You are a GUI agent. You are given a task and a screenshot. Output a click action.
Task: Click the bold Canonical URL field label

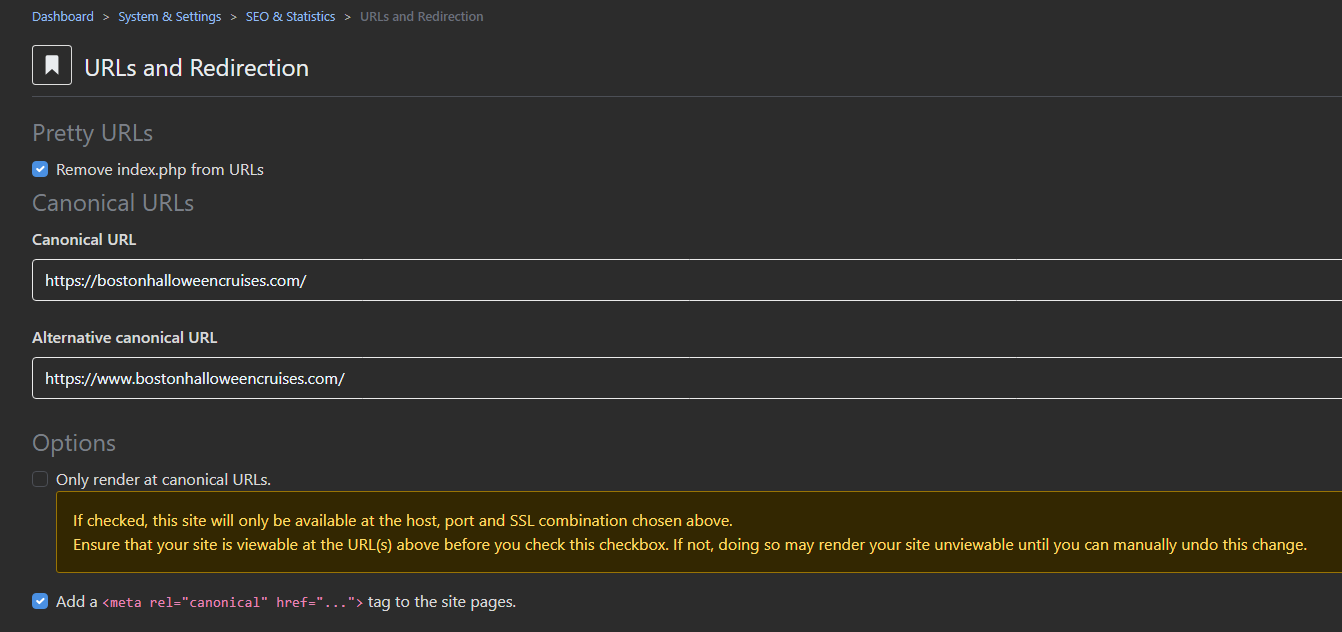pos(84,240)
